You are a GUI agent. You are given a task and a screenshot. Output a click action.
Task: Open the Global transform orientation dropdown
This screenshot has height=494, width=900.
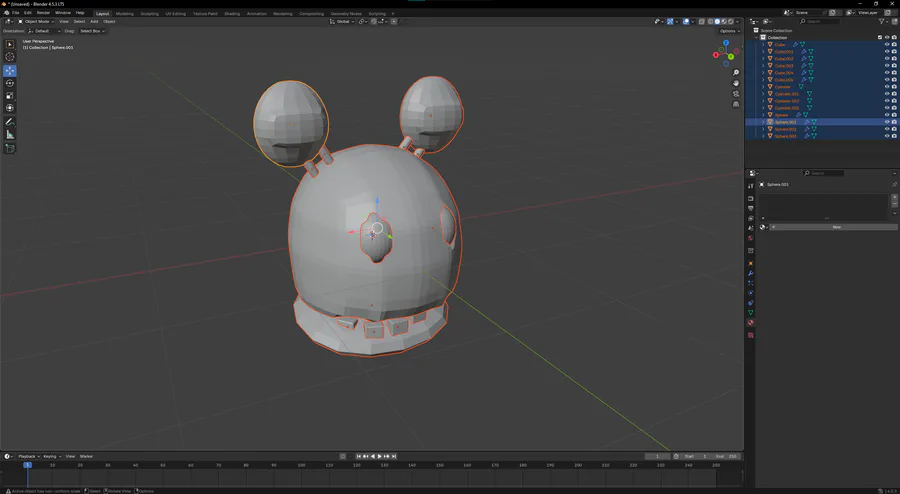click(x=342, y=21)
